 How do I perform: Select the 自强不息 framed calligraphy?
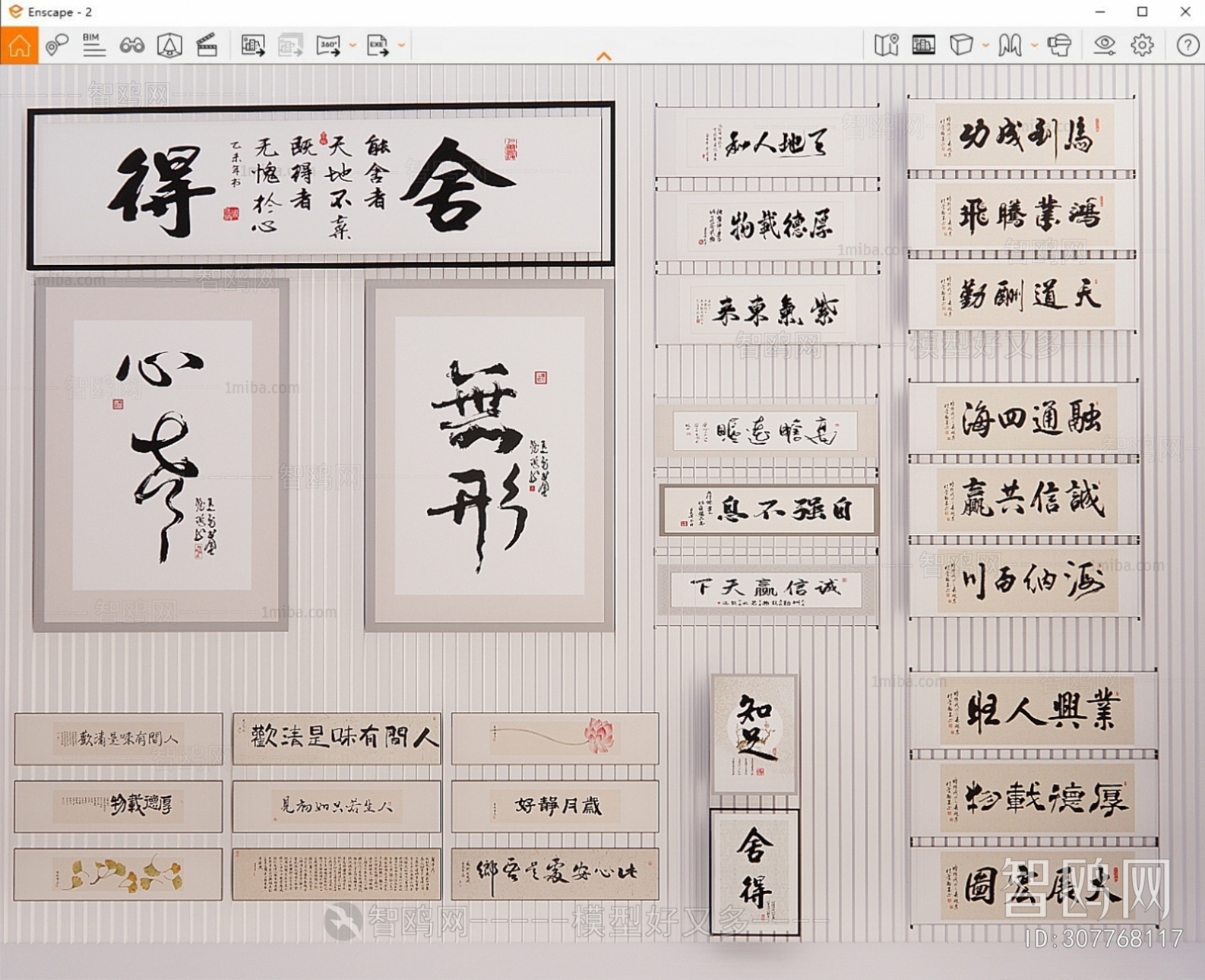pos(768,510)
